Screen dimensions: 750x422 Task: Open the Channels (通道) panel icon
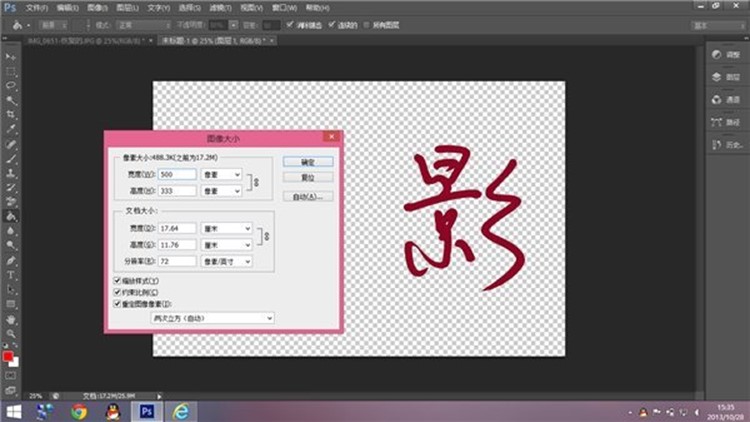tap(717, 100)
